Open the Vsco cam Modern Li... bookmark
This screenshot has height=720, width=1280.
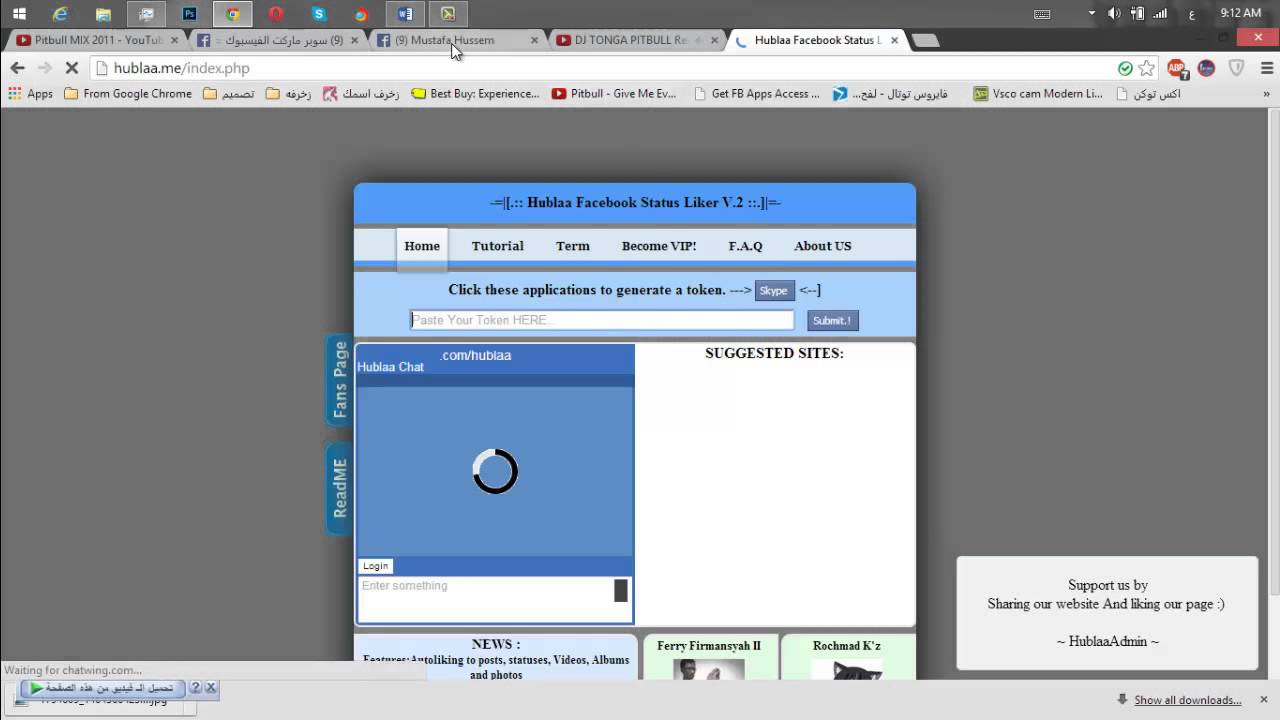(1038, 93)
